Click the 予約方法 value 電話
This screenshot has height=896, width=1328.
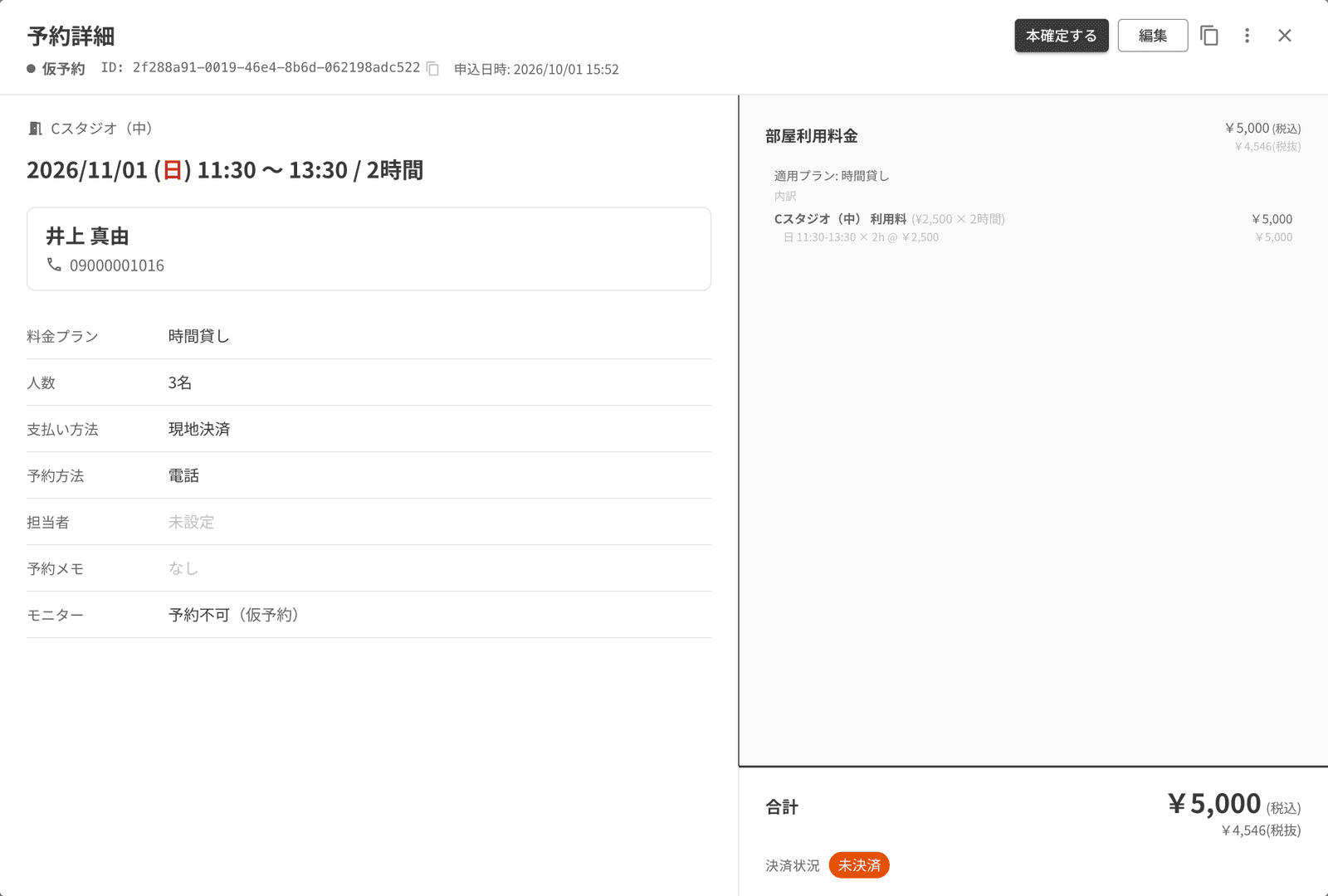[183, 475]
